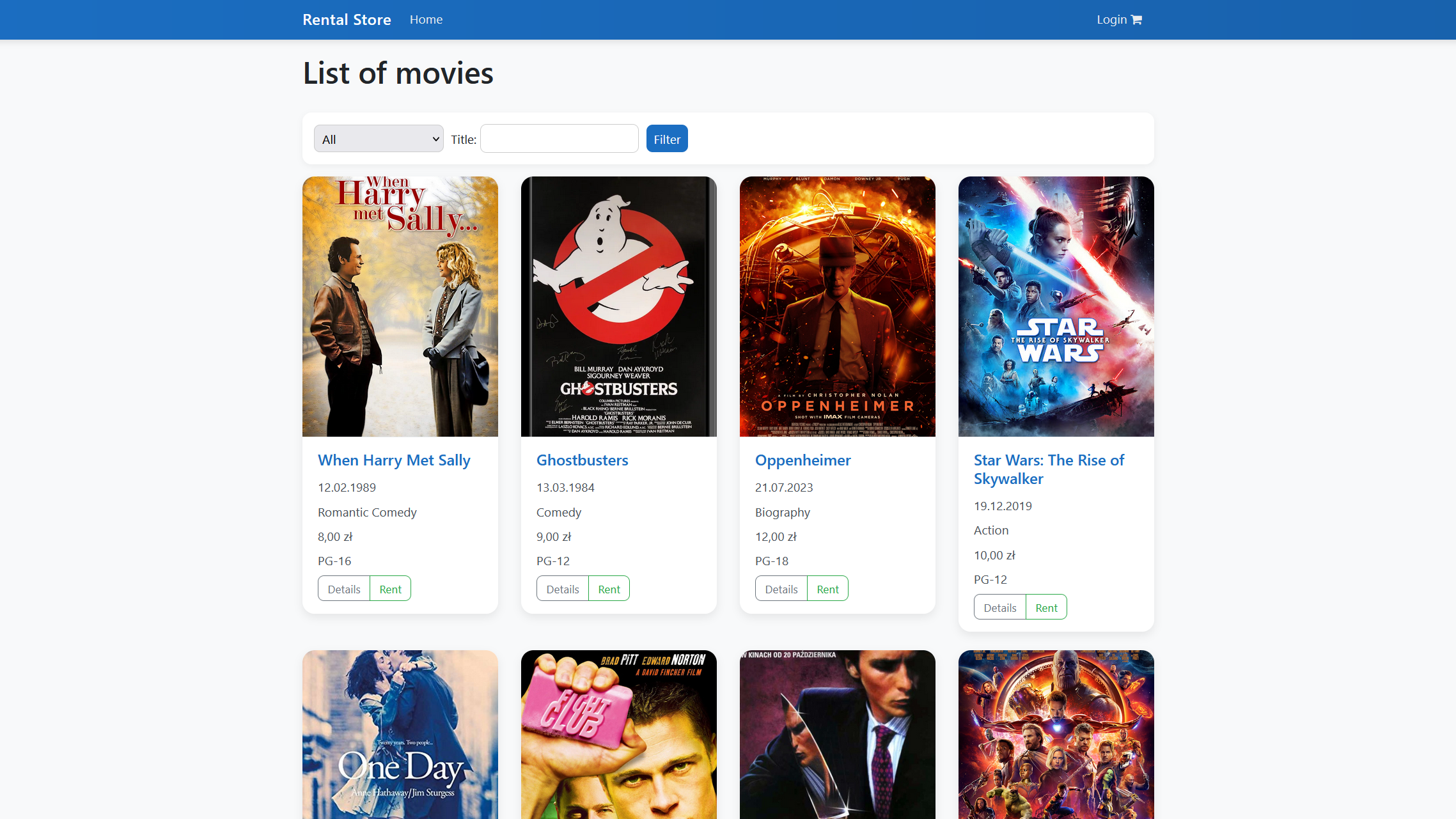Select the Star Wars poster image
The image size is (1456, 819).
point(1056,306)
